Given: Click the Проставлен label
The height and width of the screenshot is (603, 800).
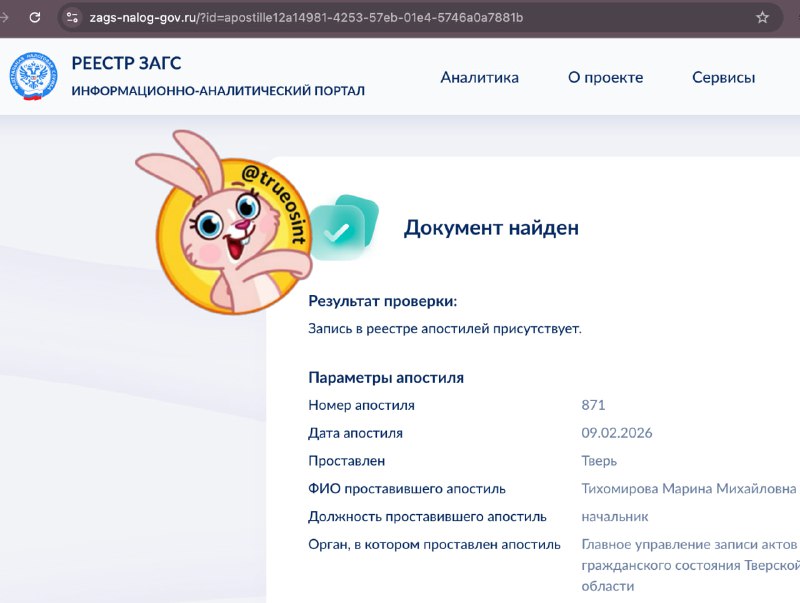Looking at the screenshot, I should pyautogui.click(x=346, y=461).
